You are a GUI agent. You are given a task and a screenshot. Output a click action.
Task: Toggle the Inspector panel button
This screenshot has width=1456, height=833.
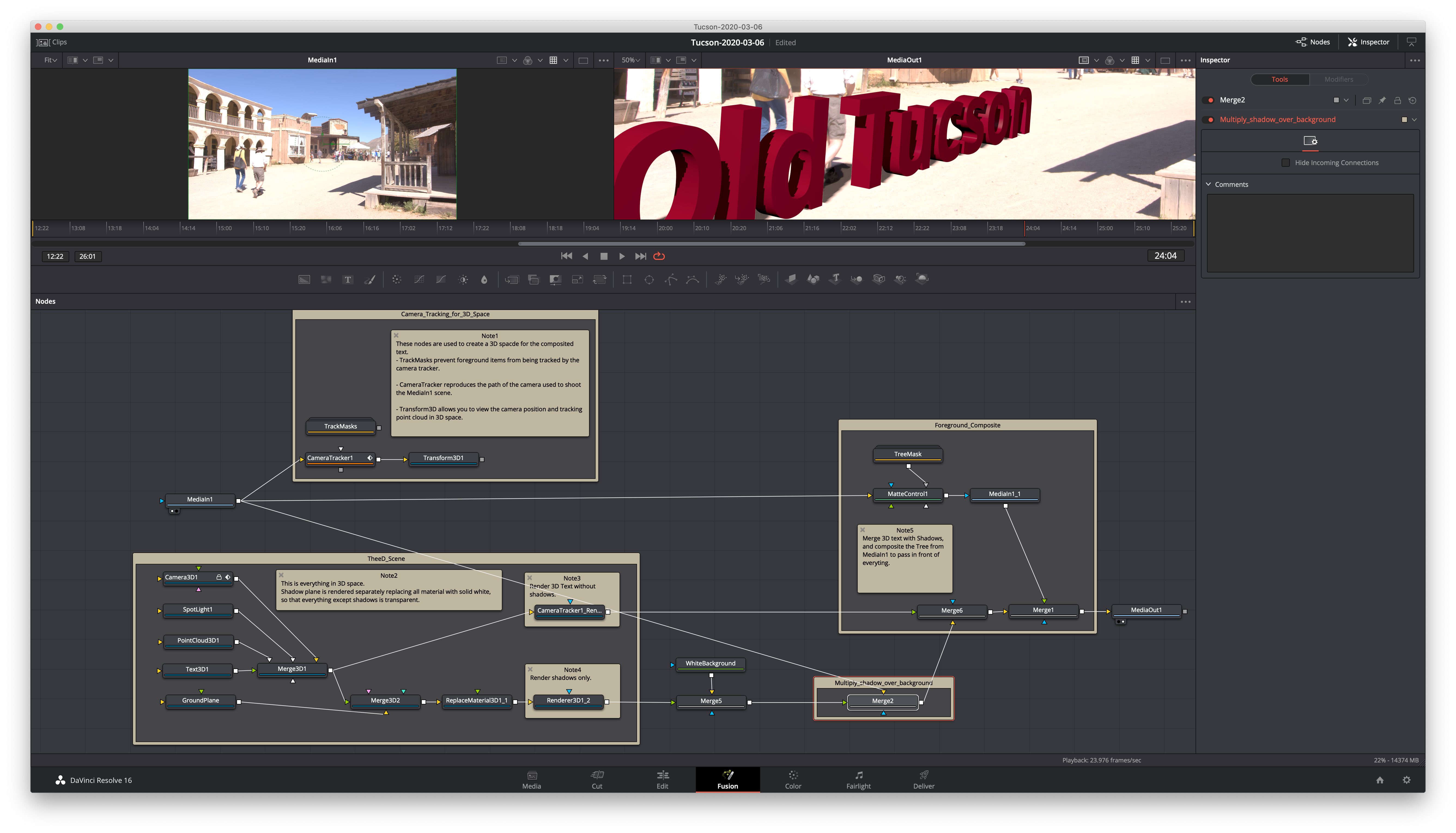[1369, 42]
